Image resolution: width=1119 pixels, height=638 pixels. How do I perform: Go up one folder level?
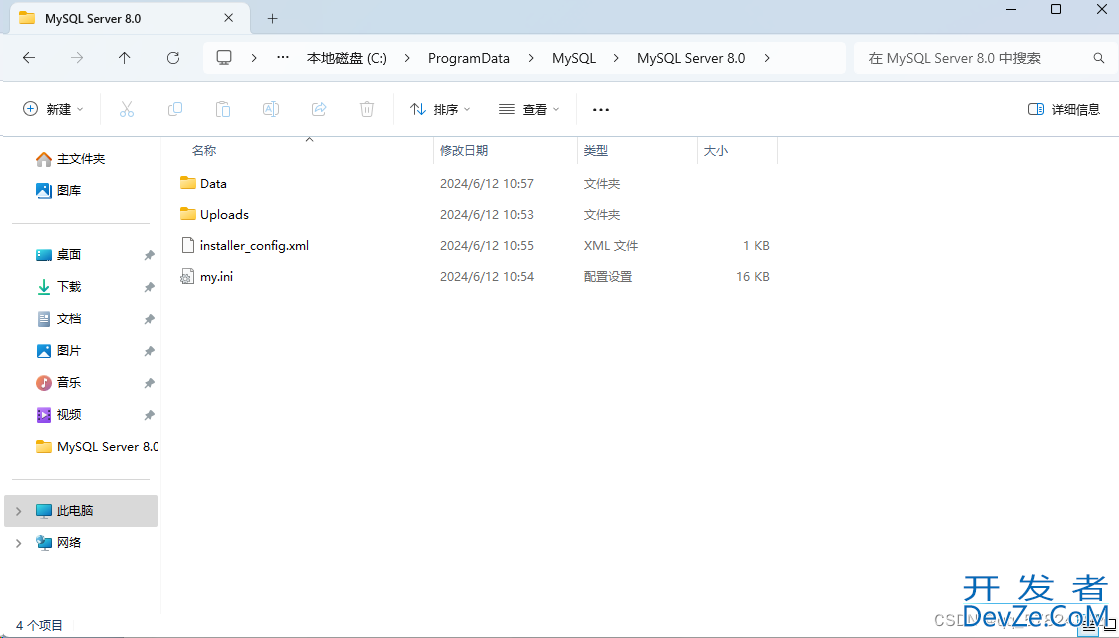(125, 58)
